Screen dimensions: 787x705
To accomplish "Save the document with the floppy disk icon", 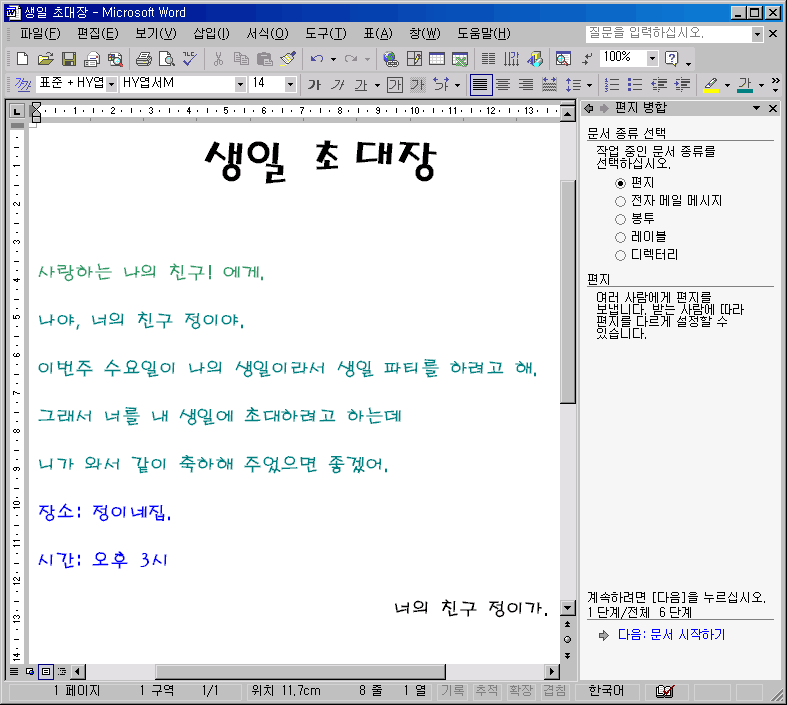I will [69, 59].
